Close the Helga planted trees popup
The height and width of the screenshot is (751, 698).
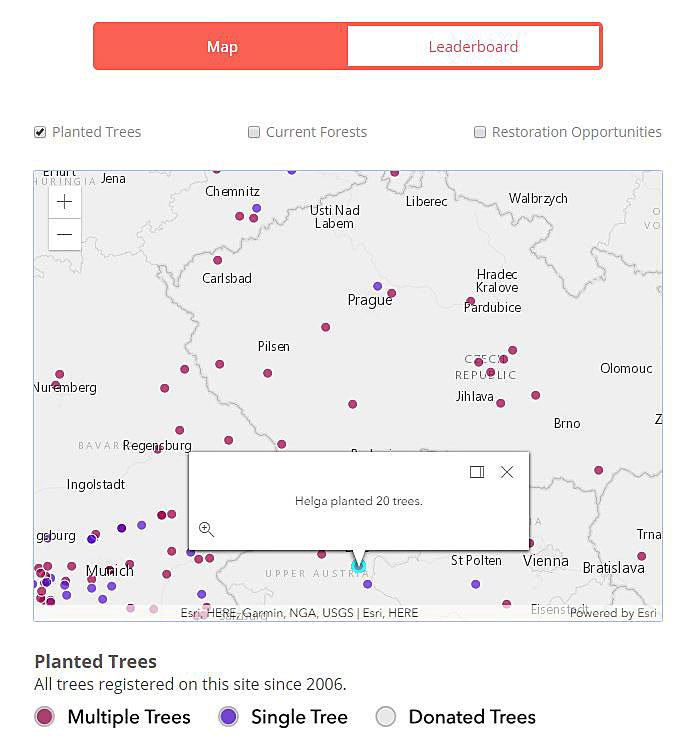[507, 472]
